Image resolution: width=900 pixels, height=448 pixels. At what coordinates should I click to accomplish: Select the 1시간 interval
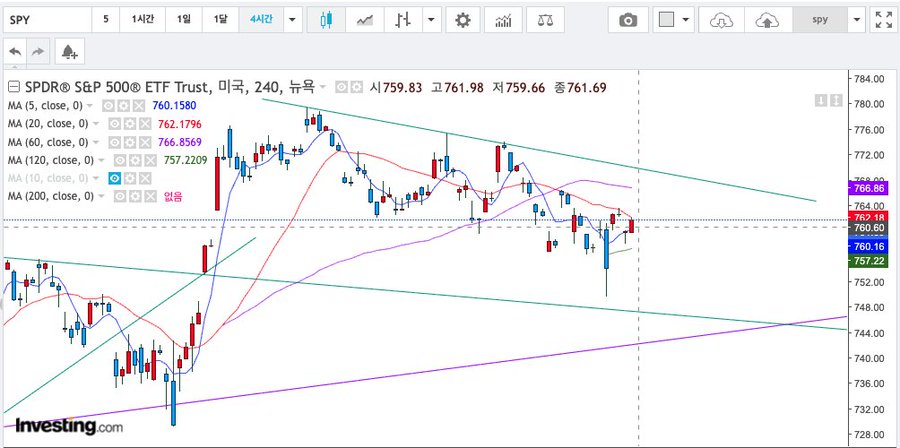pyautogui.click(x=142, y=20)
